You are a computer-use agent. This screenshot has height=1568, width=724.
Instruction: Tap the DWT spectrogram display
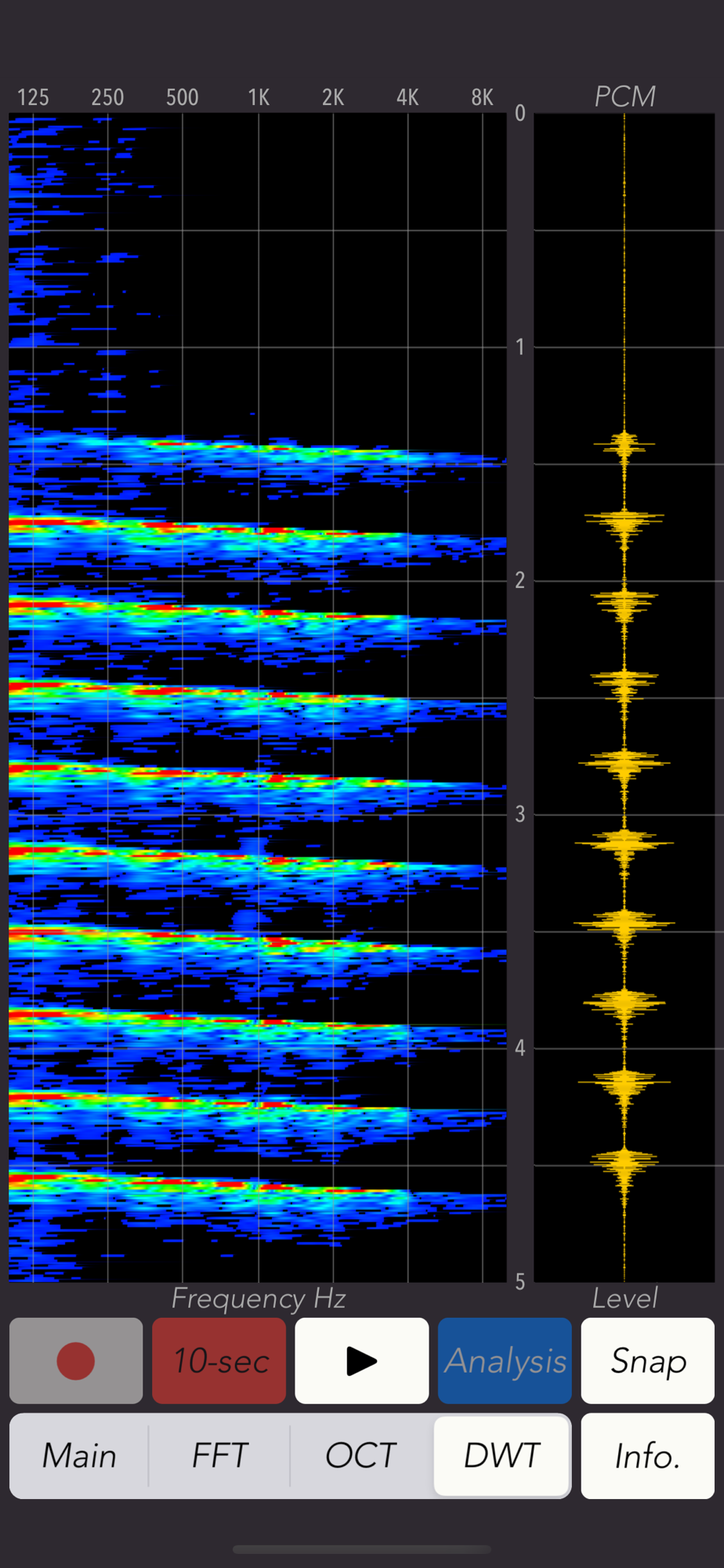pyautogui.click(x=258, y=698)
